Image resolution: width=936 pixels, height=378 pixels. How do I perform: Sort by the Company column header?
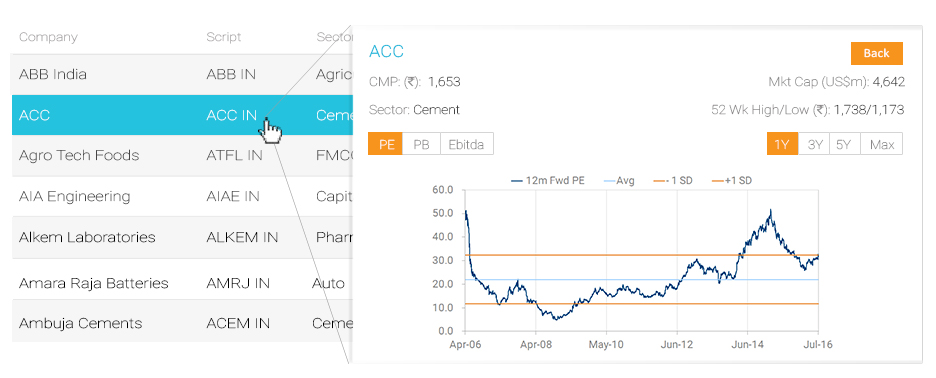[x=48, y=37]
